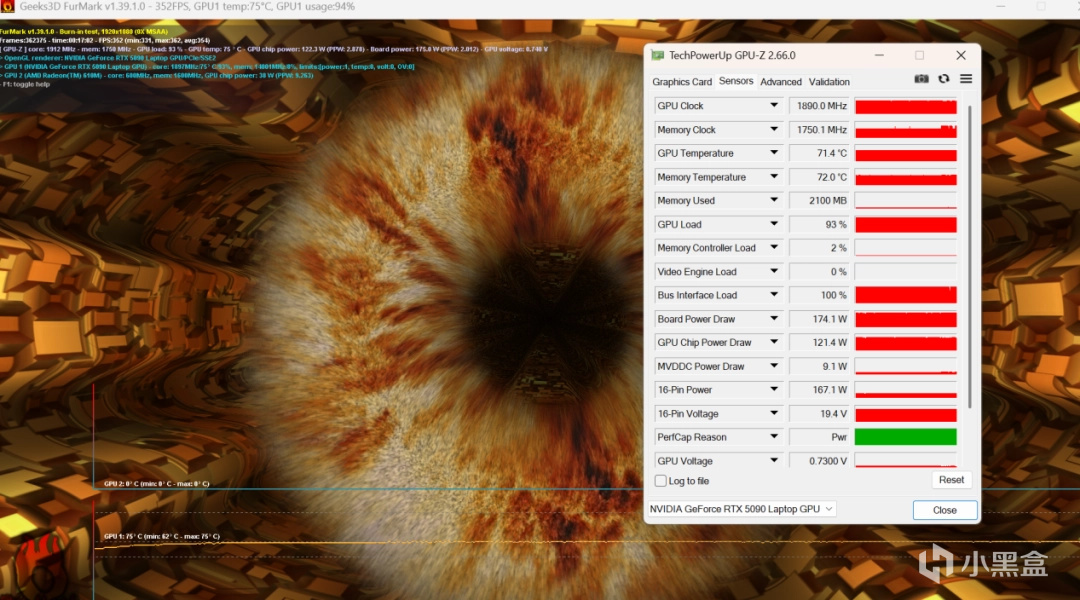Open the GPU Temperature sensor dropdown

tap(773, 153)
